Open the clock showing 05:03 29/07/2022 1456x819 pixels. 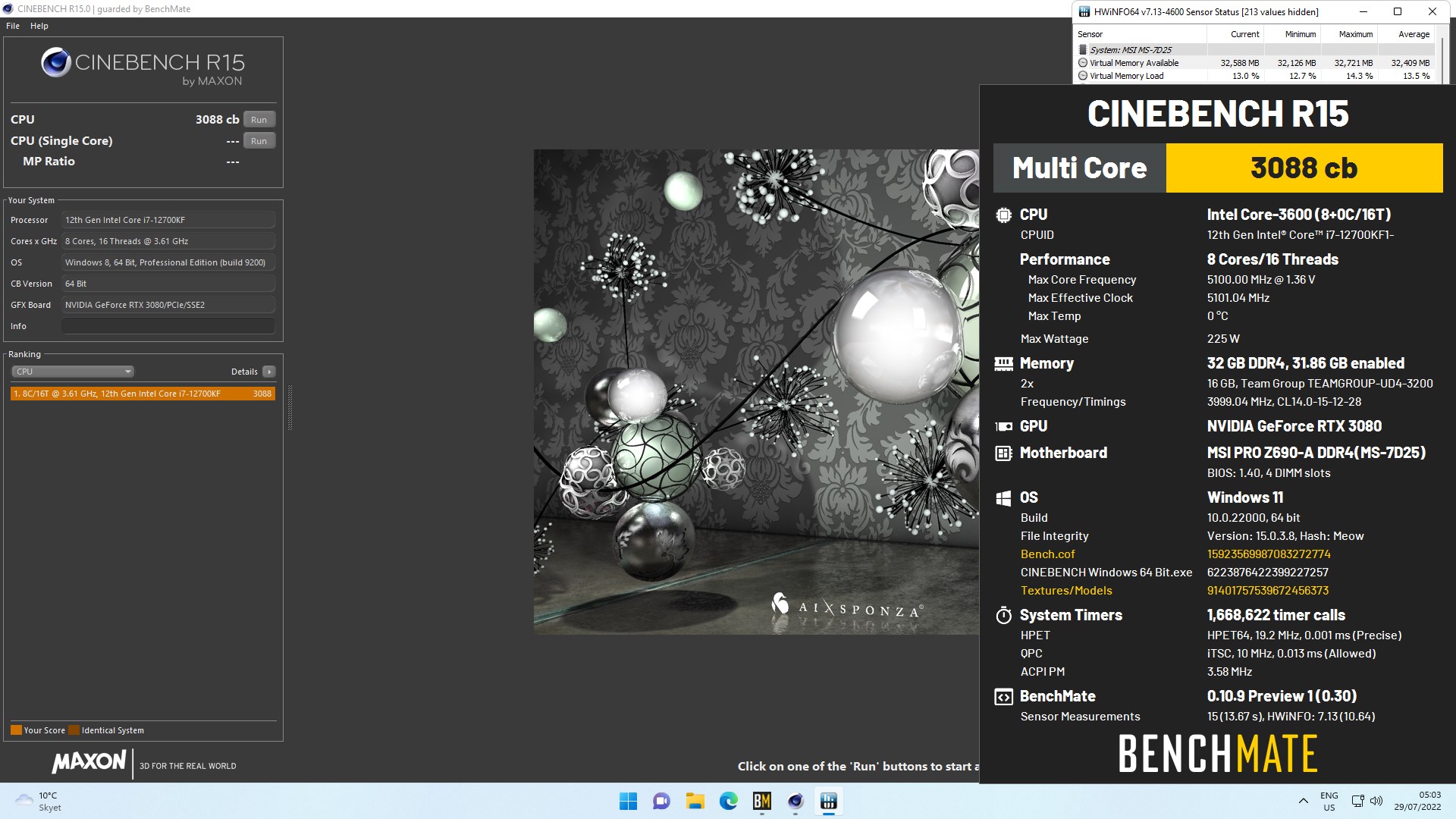coord(1417,802)
